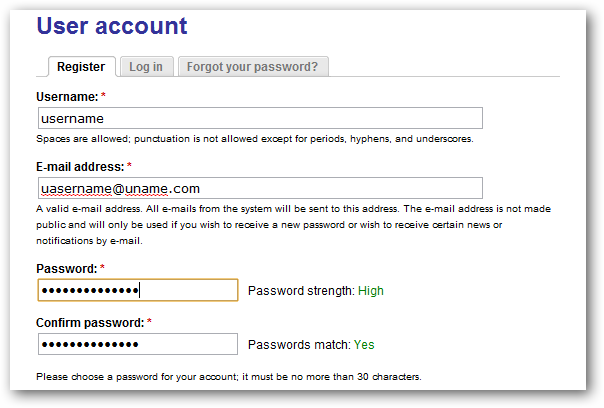Screen dimensions: 604x408
Task: Click the required asterisk beside Username
Action: (103, 96)
